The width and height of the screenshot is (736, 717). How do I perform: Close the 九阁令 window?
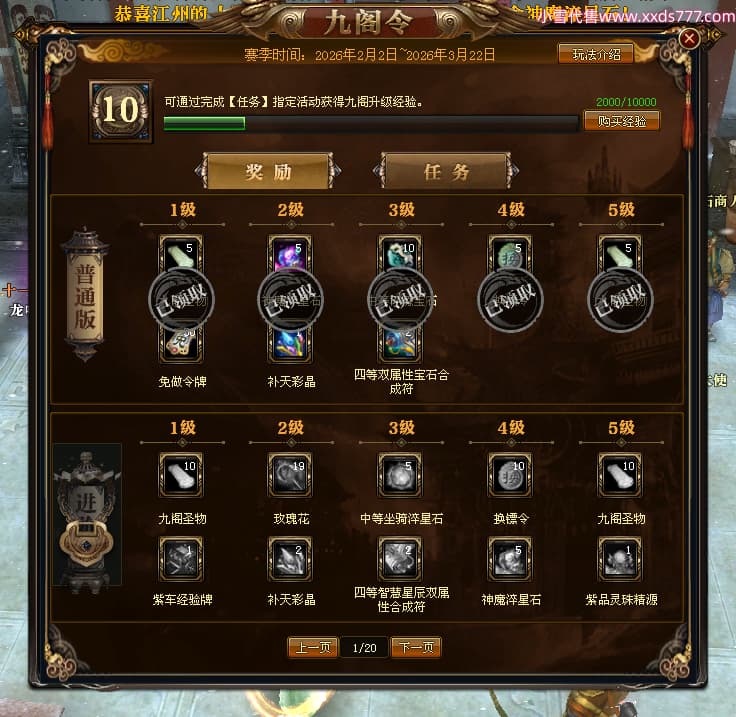689,38
